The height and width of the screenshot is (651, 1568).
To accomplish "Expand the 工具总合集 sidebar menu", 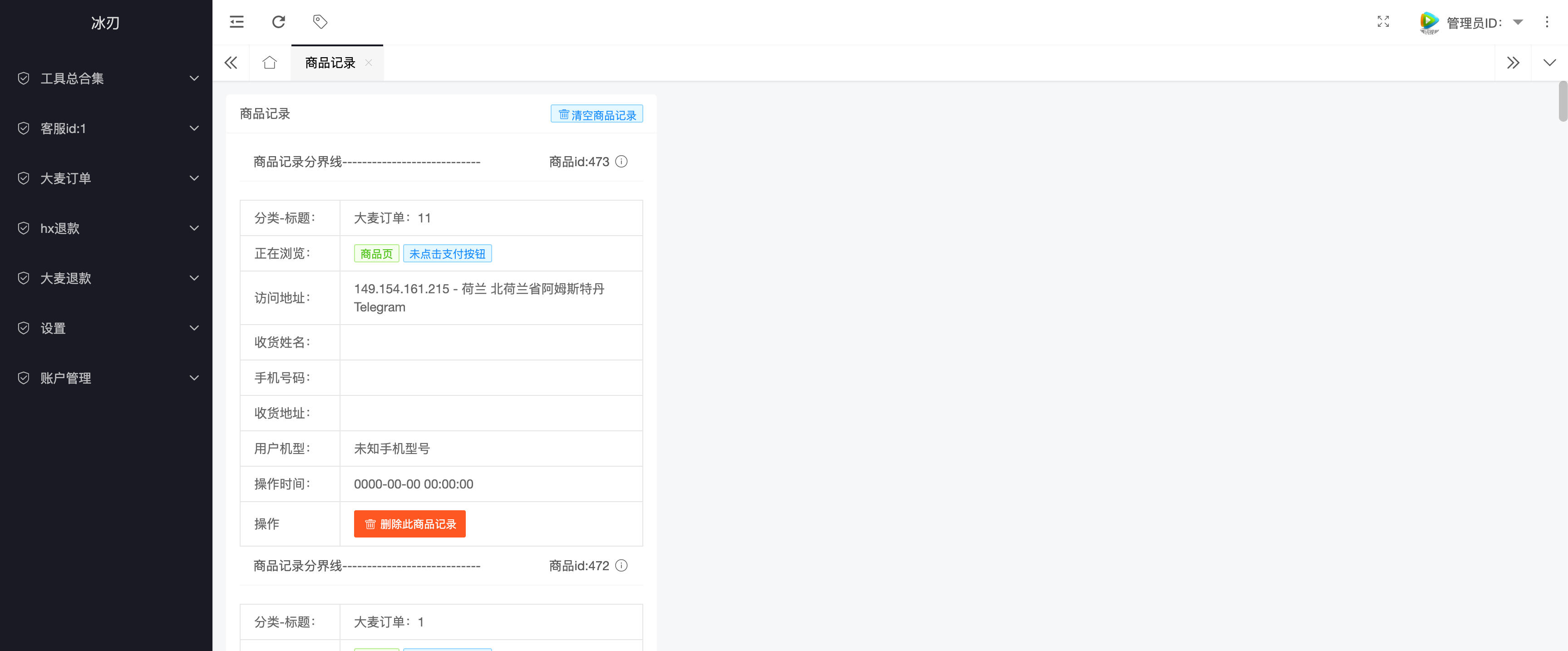I will tap(106, 79).
